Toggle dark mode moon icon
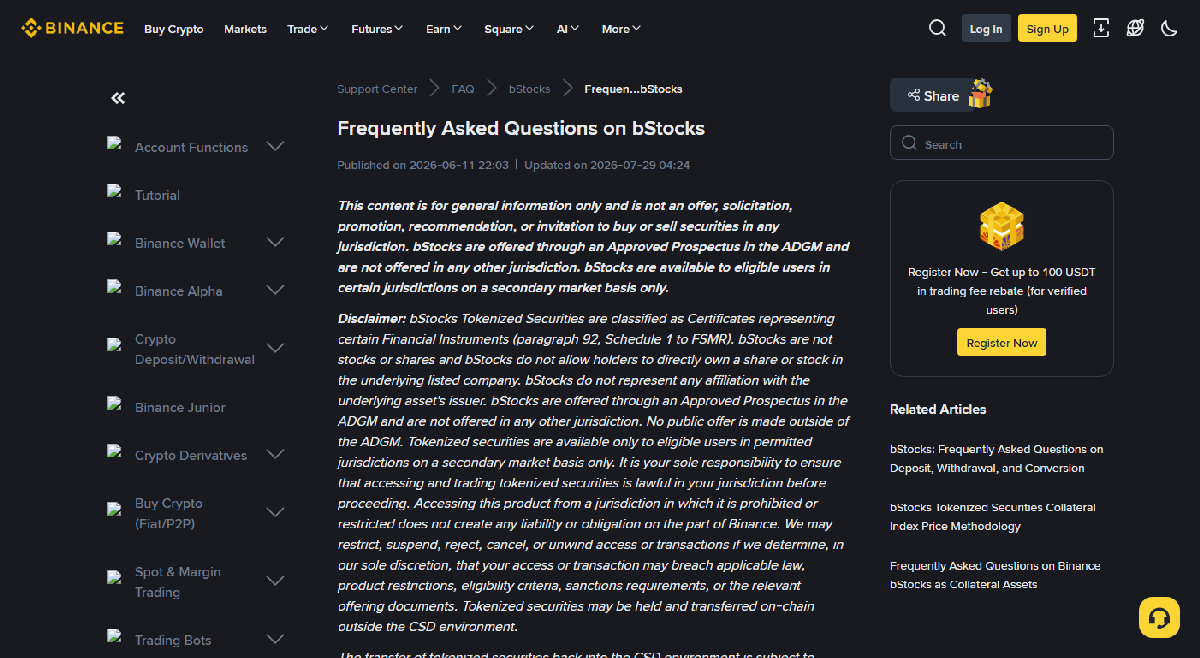Viewport: 1200px width, 658px height. point(1169,28)
